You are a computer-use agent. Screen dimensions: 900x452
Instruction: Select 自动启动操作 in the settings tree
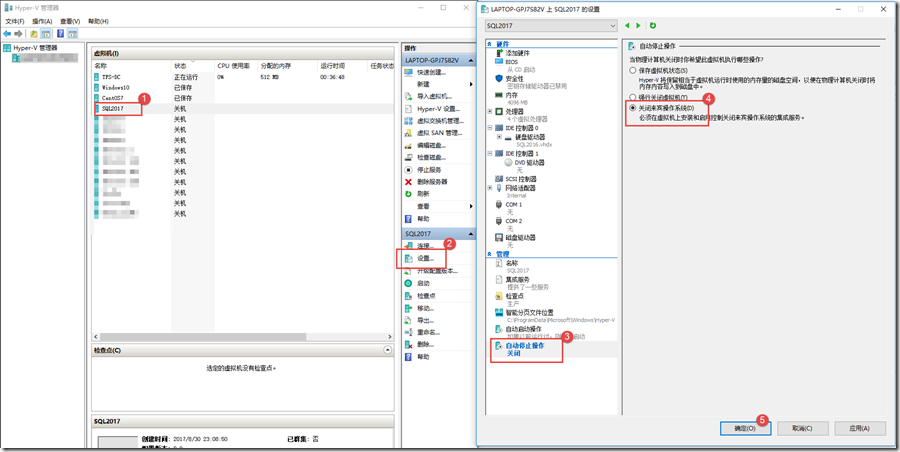[523, 329]
